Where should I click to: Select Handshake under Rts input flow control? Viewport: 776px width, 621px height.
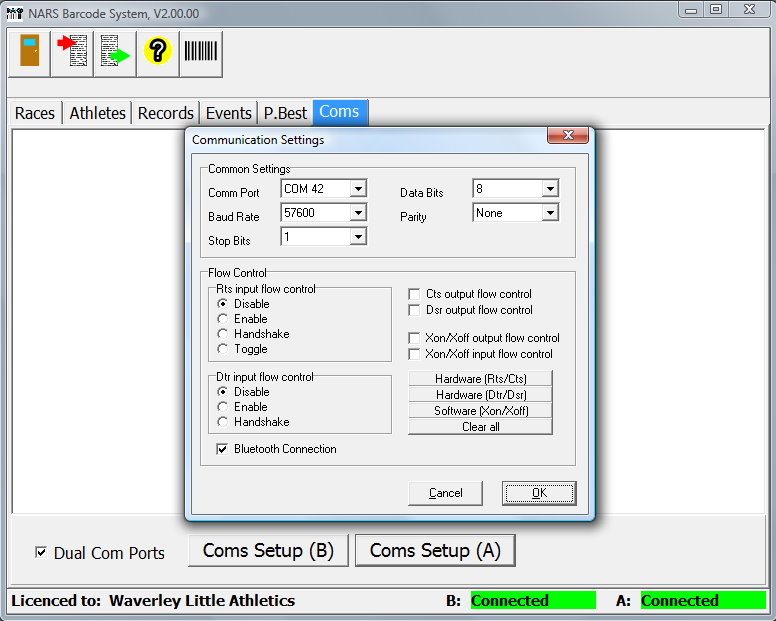[223, 334]
